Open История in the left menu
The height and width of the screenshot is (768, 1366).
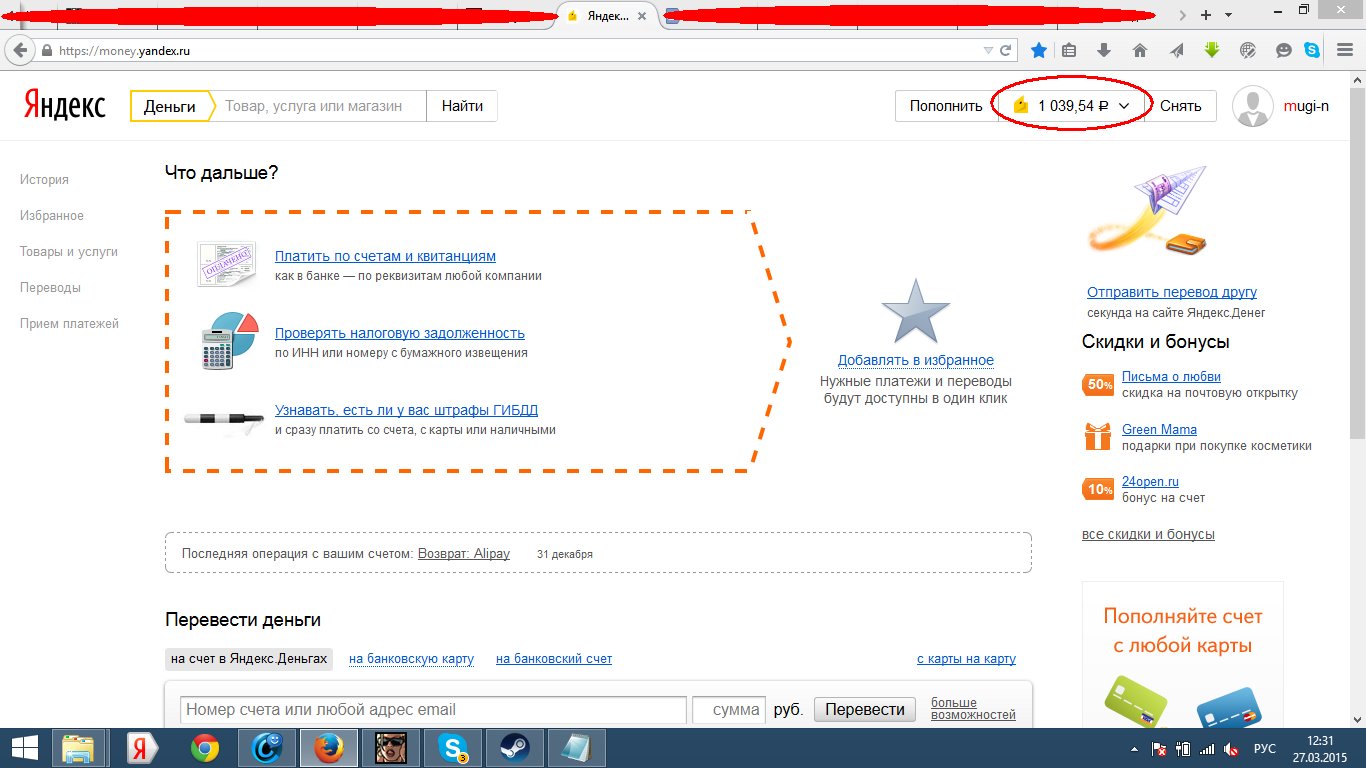point(44,180)
